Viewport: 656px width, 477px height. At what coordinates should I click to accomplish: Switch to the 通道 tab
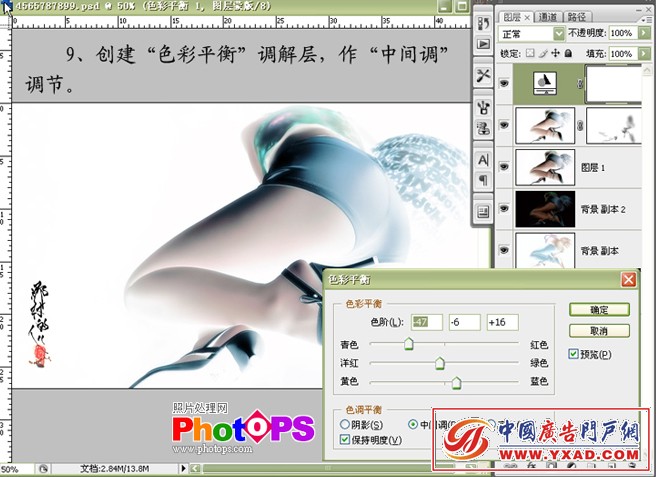pyautogui.click(x=547, y=17)
